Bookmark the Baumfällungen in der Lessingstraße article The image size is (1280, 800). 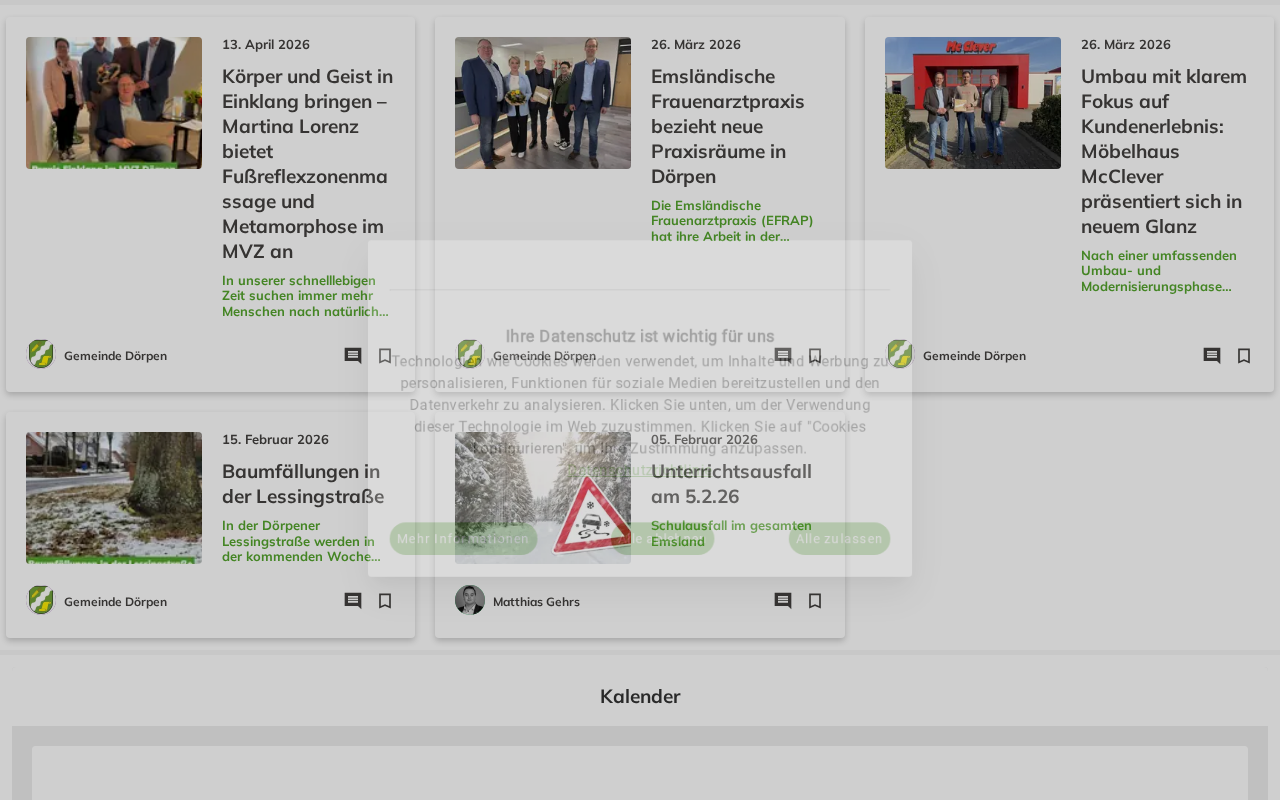click(x=385, y=601)
